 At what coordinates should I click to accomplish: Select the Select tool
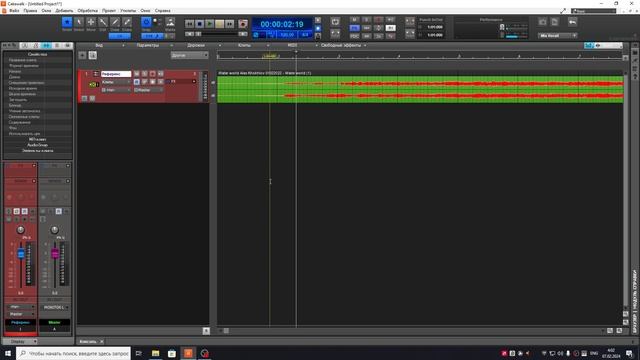point(79,22)
